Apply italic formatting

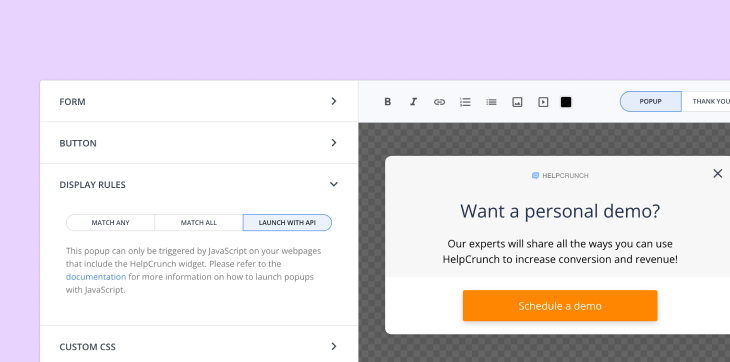pos(413,102)
